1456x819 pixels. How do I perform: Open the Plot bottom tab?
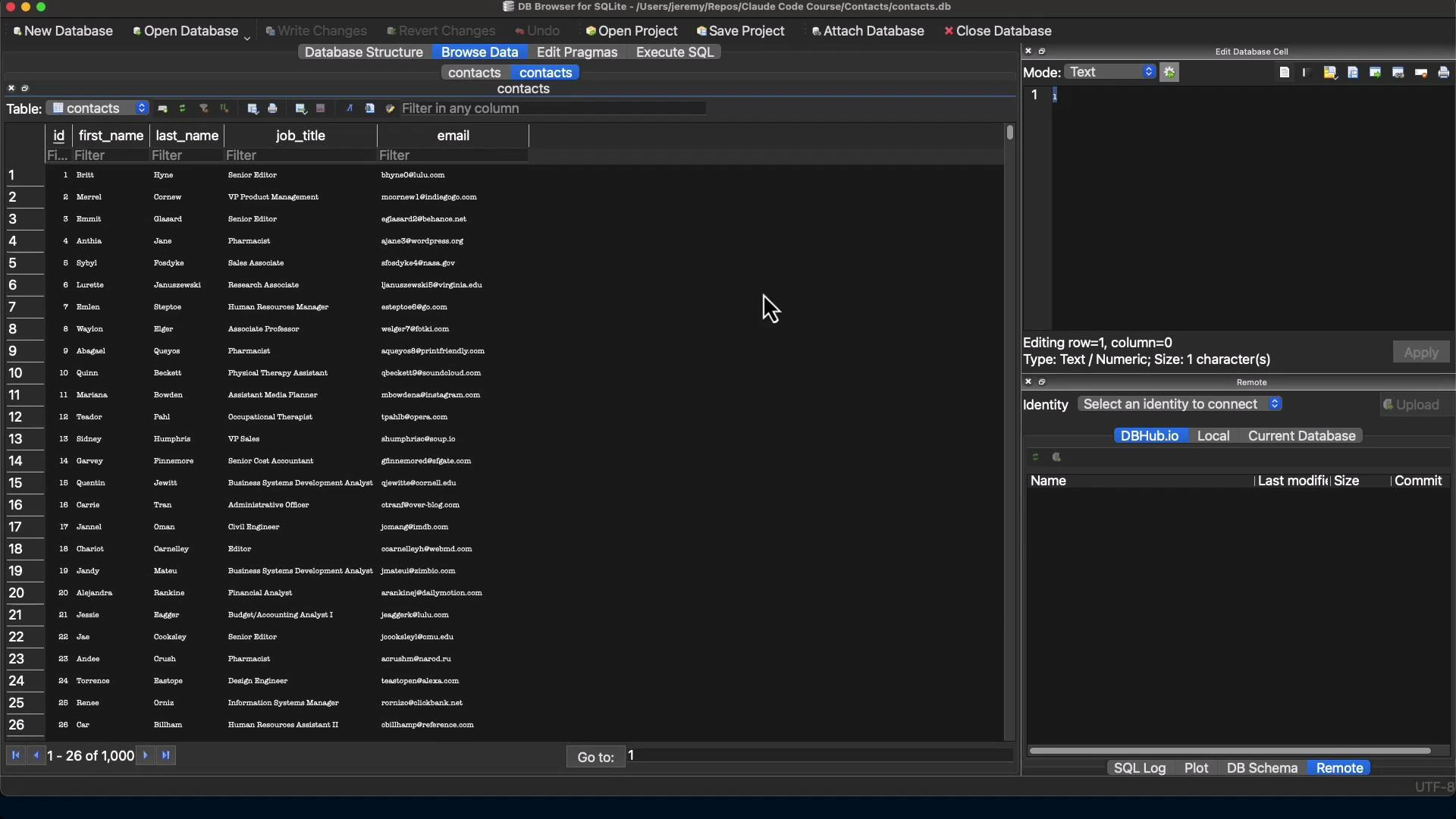(x=1196, y=768)
